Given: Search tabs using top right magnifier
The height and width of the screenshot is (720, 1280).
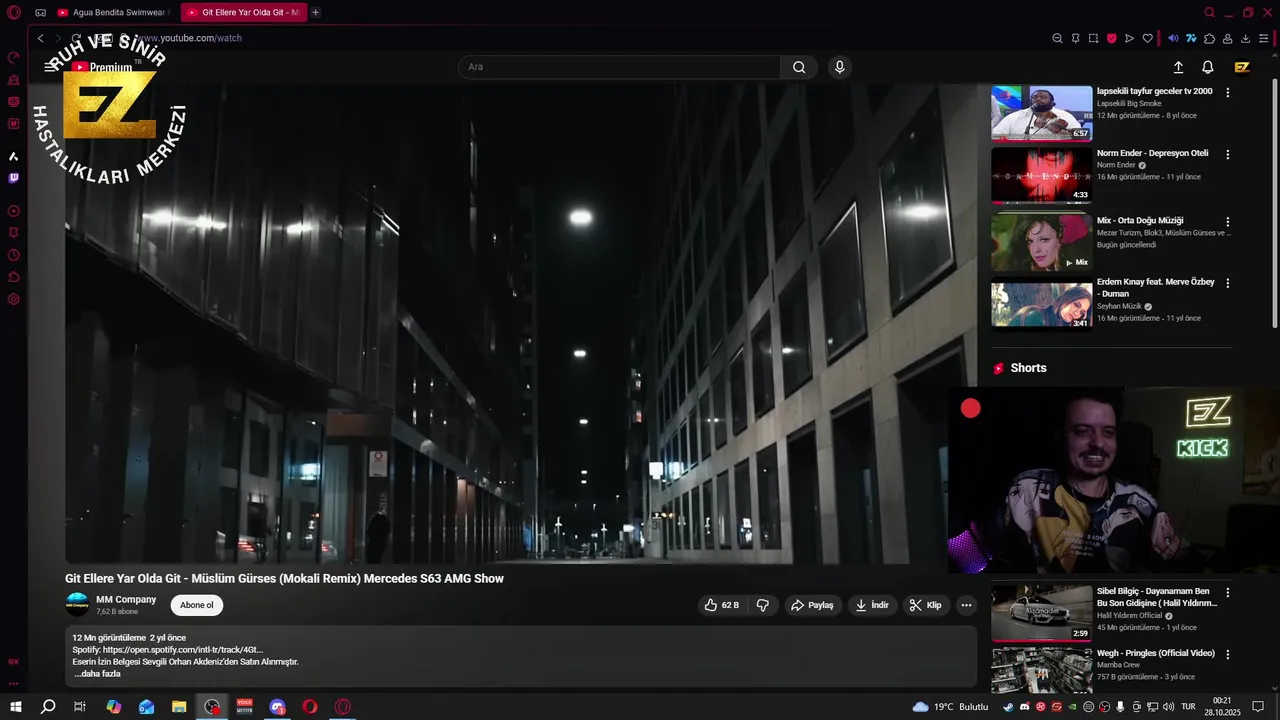Looking at the screenshot, I should [x=1209, y=13].
